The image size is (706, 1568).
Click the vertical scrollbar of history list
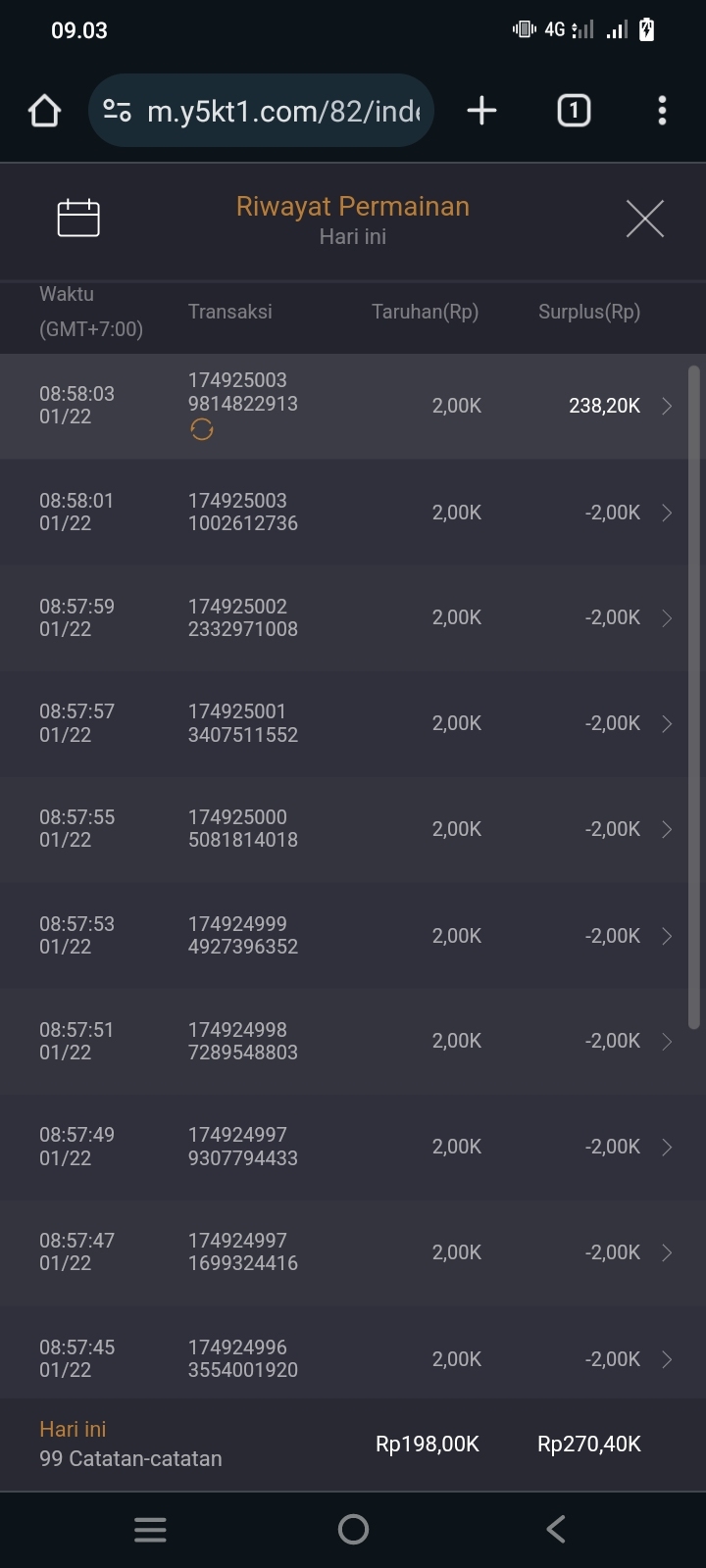click(694, 696)
